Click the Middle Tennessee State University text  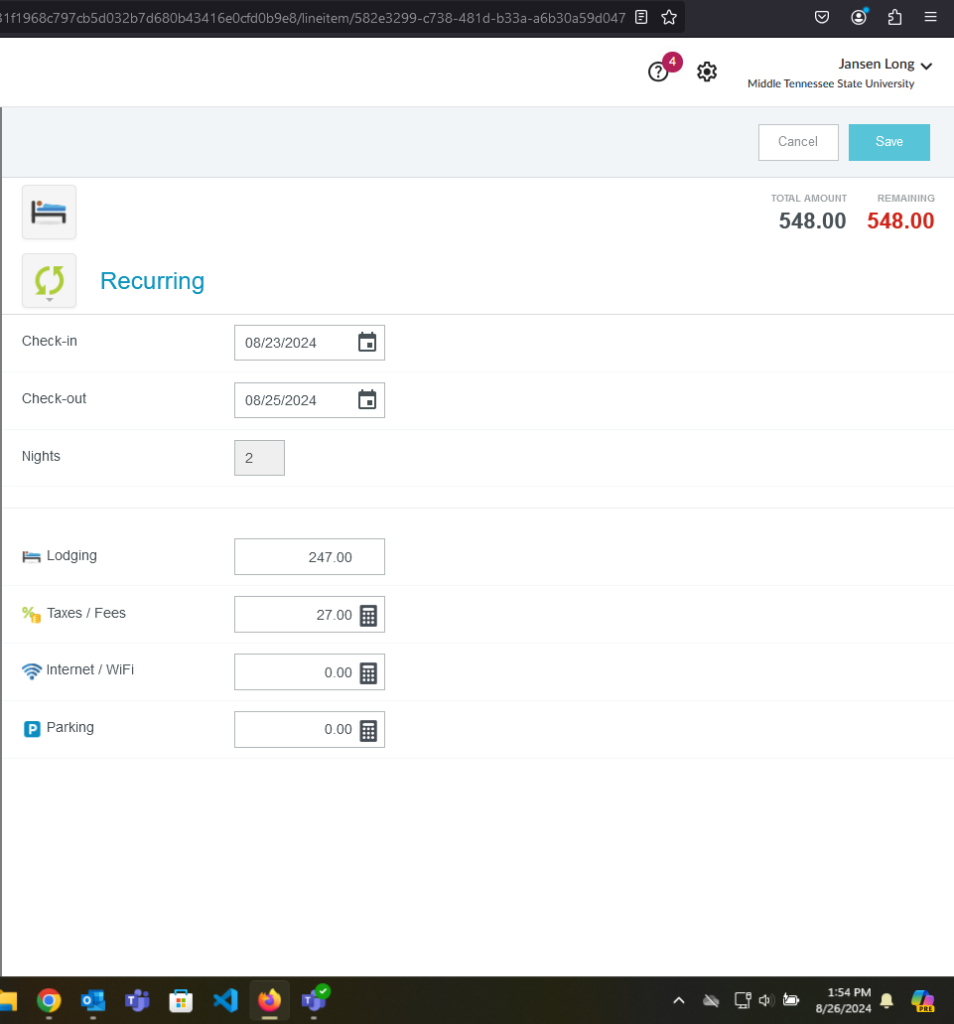click(831, 84)
